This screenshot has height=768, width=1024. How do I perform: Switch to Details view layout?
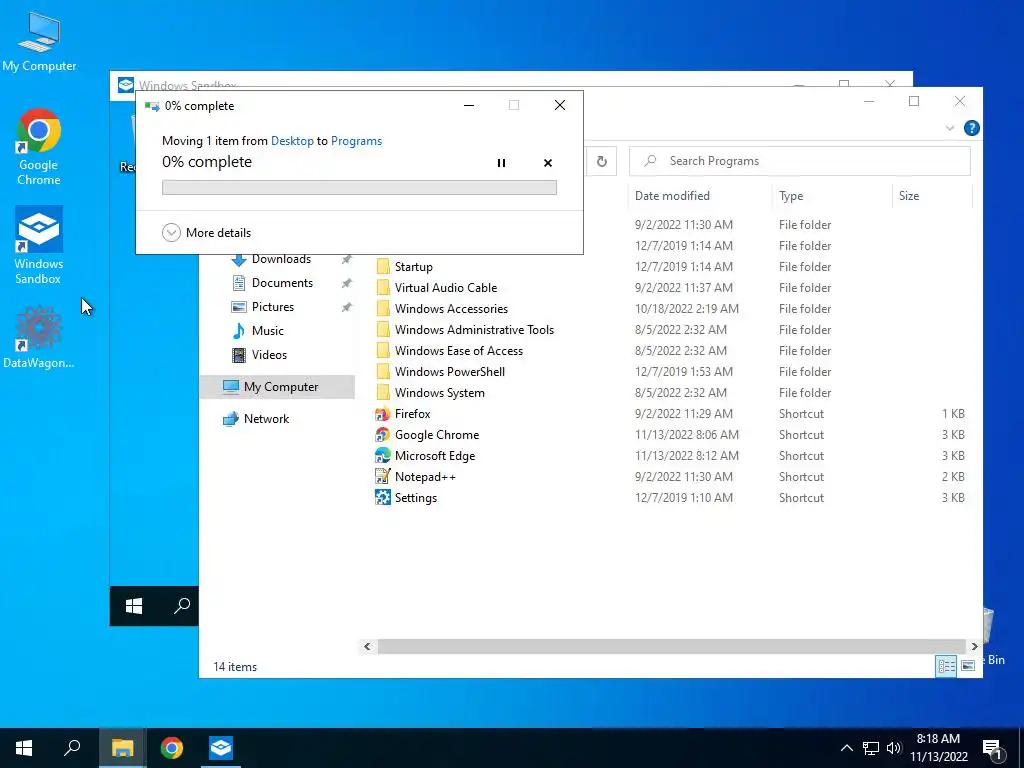coord(946,666)
